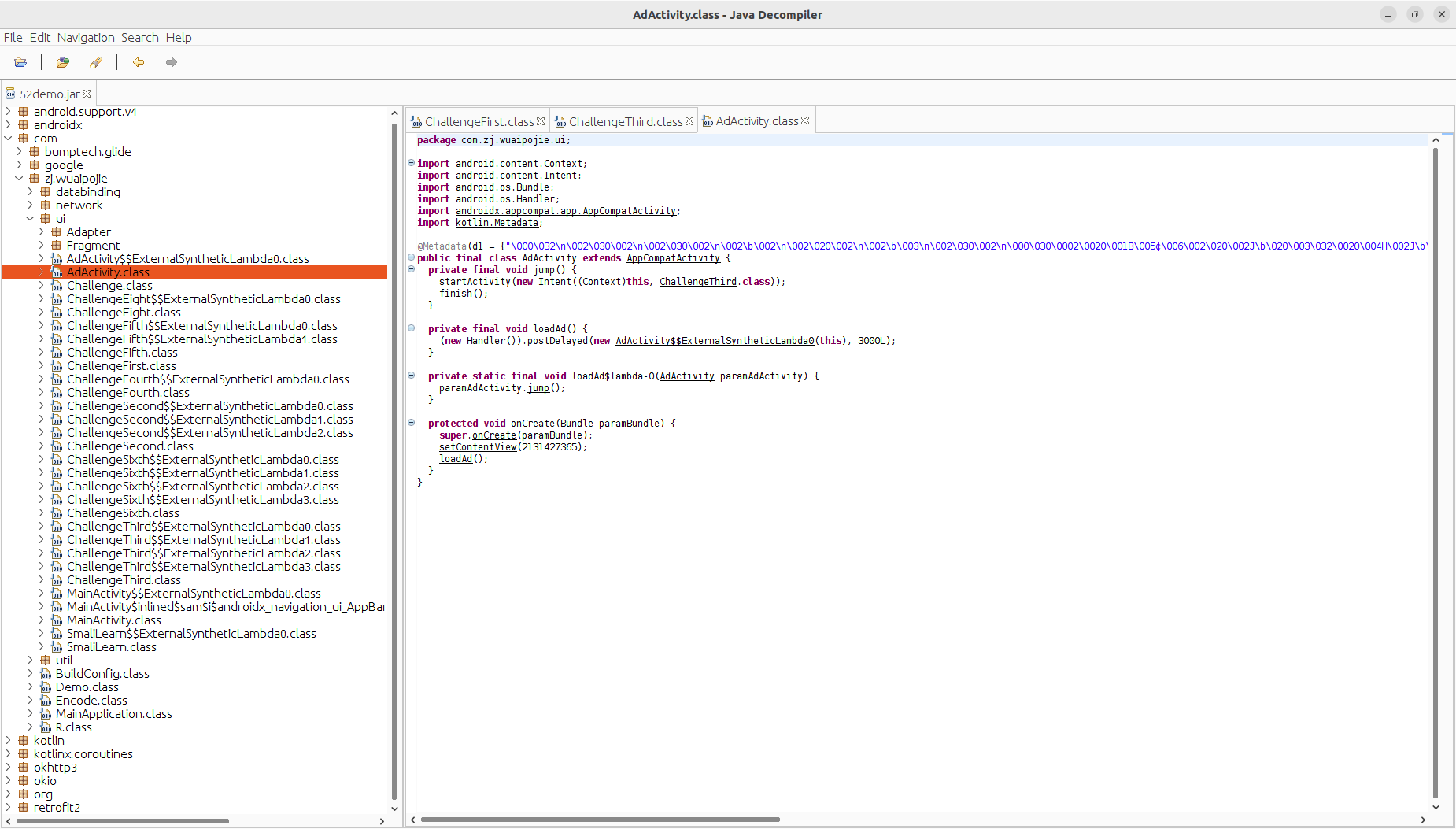1456x829 pixels.
Task: Click the MainActivity.class file icon
Action: (57, 620)
